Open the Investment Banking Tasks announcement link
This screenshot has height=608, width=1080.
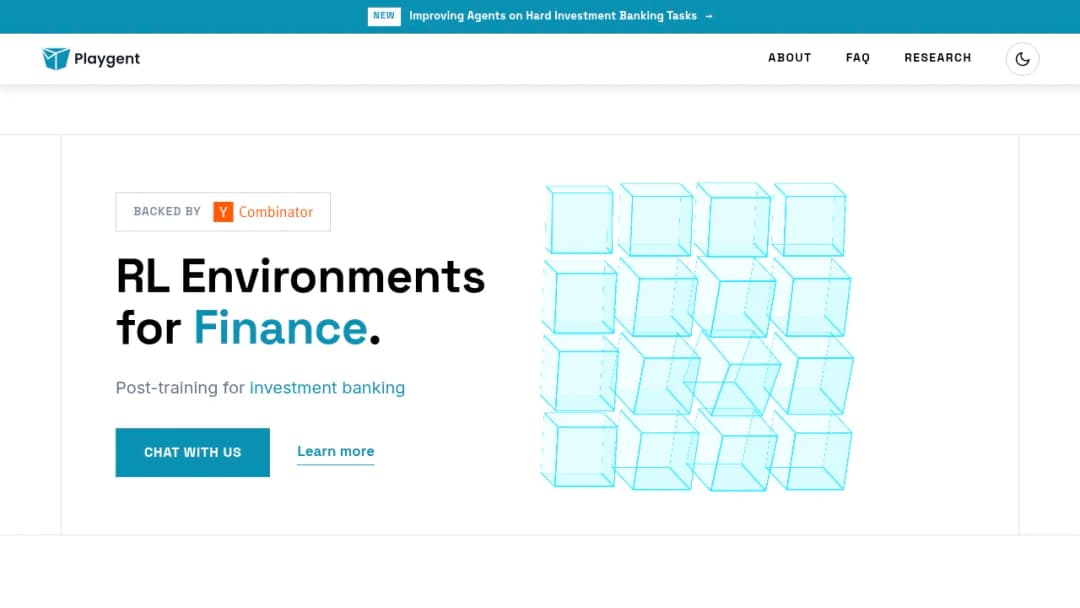coord(553,16)
